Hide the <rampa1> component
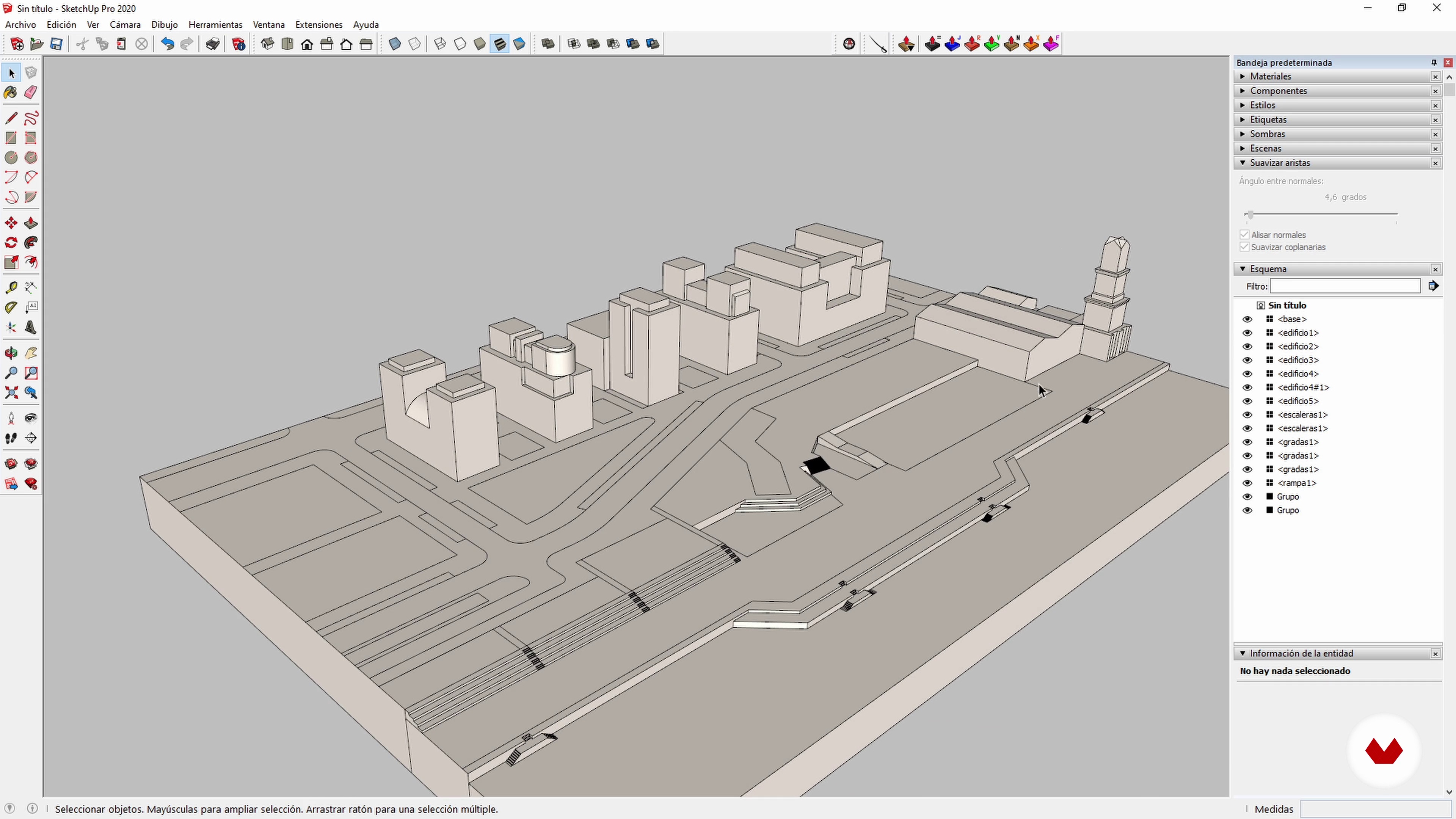 point(1247,483)
